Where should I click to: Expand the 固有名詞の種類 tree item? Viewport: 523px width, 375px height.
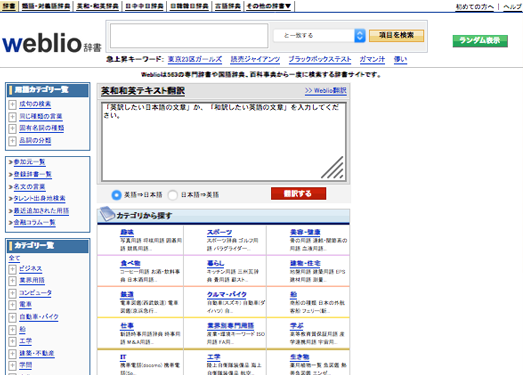[x=12, y=129]
